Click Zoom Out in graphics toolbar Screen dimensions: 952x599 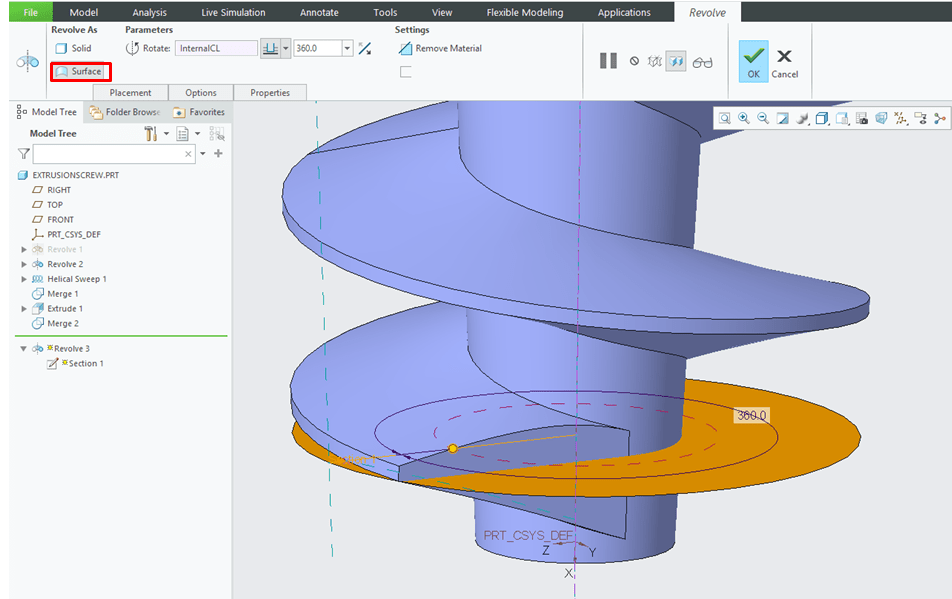tap(763, 118)
